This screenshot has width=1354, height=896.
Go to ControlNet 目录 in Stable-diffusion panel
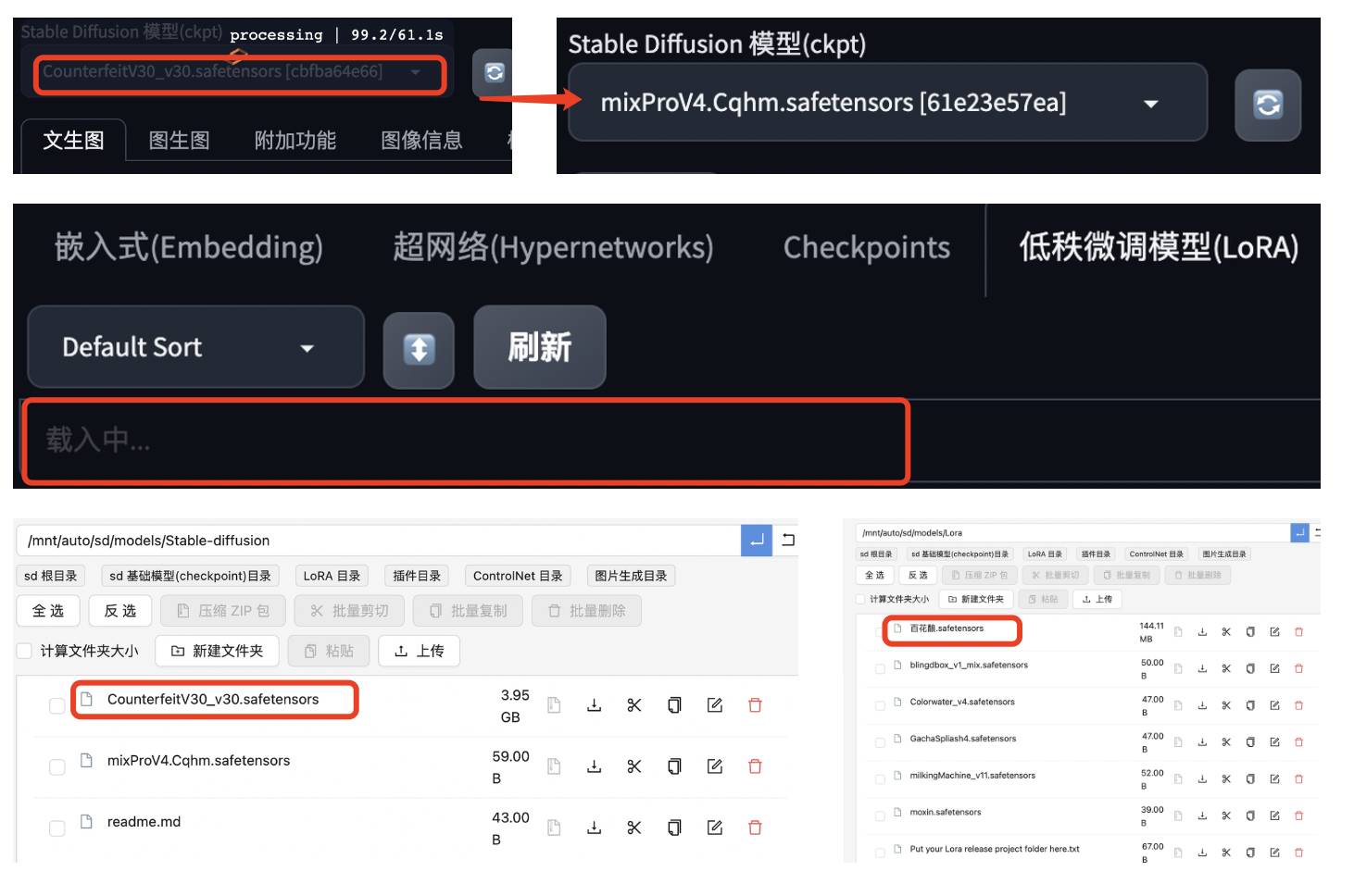518,576
